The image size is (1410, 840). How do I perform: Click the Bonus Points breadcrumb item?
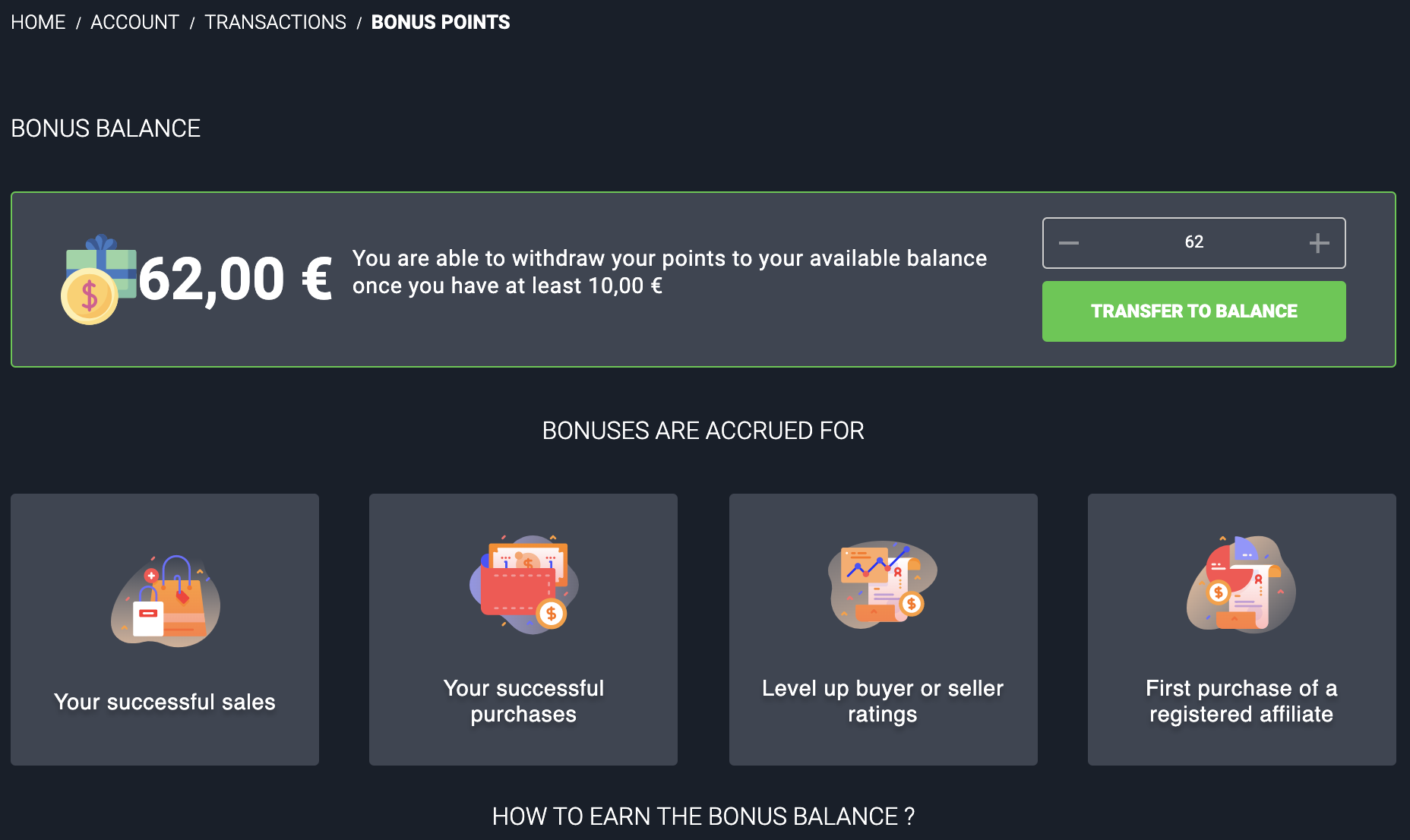tap(441, 22)
